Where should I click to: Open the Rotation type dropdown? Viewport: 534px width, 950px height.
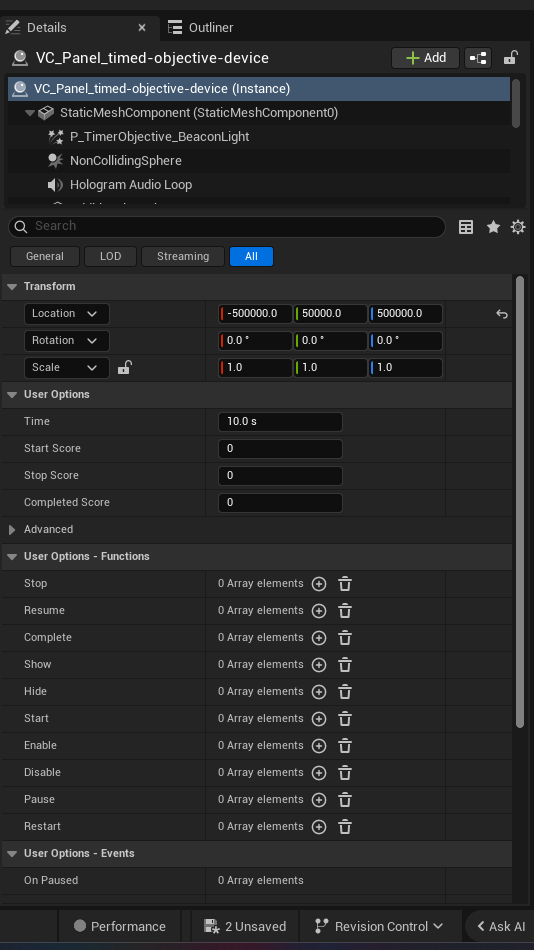[x=66, y=340]
